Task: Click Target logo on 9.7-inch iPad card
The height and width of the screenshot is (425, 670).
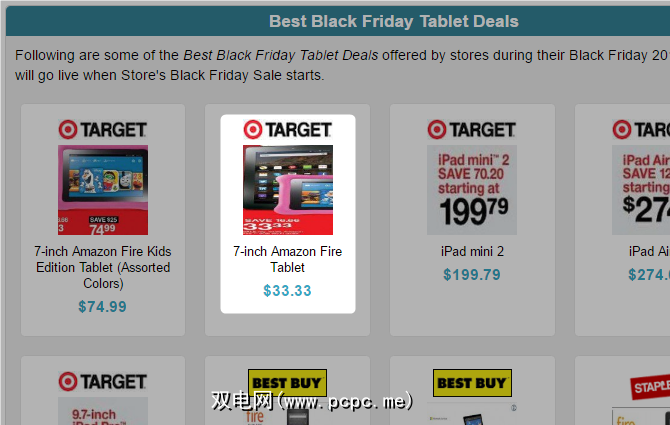Action: tap(102, 381)
